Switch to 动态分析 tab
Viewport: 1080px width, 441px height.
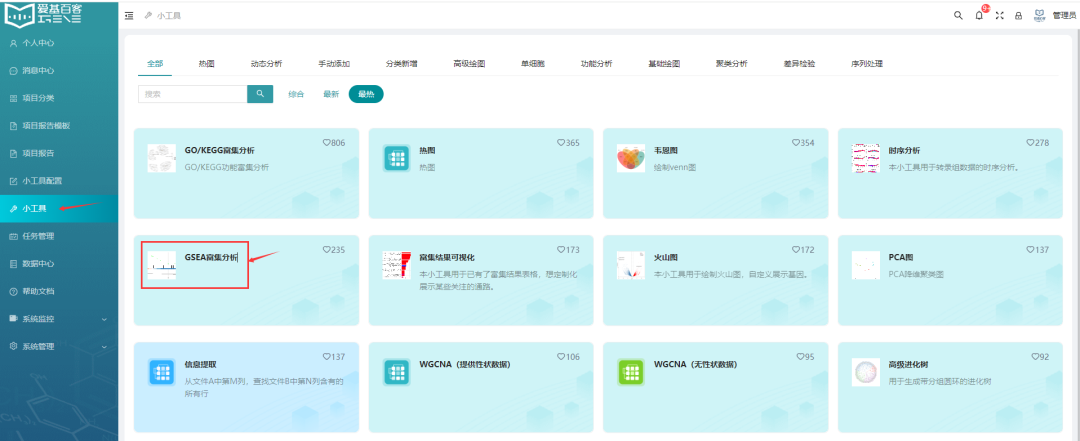coord(267,63)
